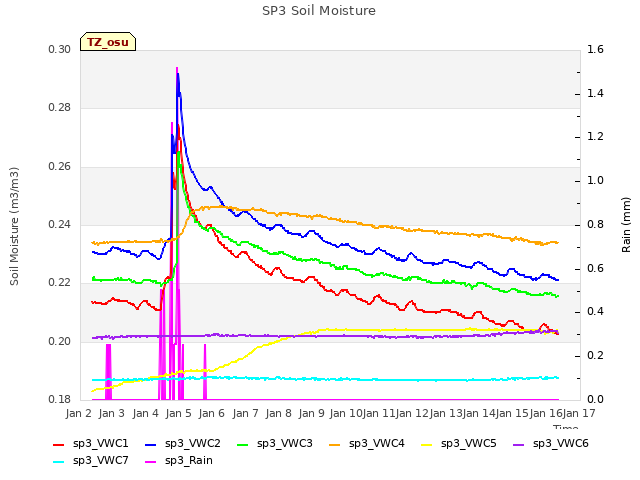Click the green sp3_VWC3 legend swatch
Screen dimensions: 640x480
[243, 445]
